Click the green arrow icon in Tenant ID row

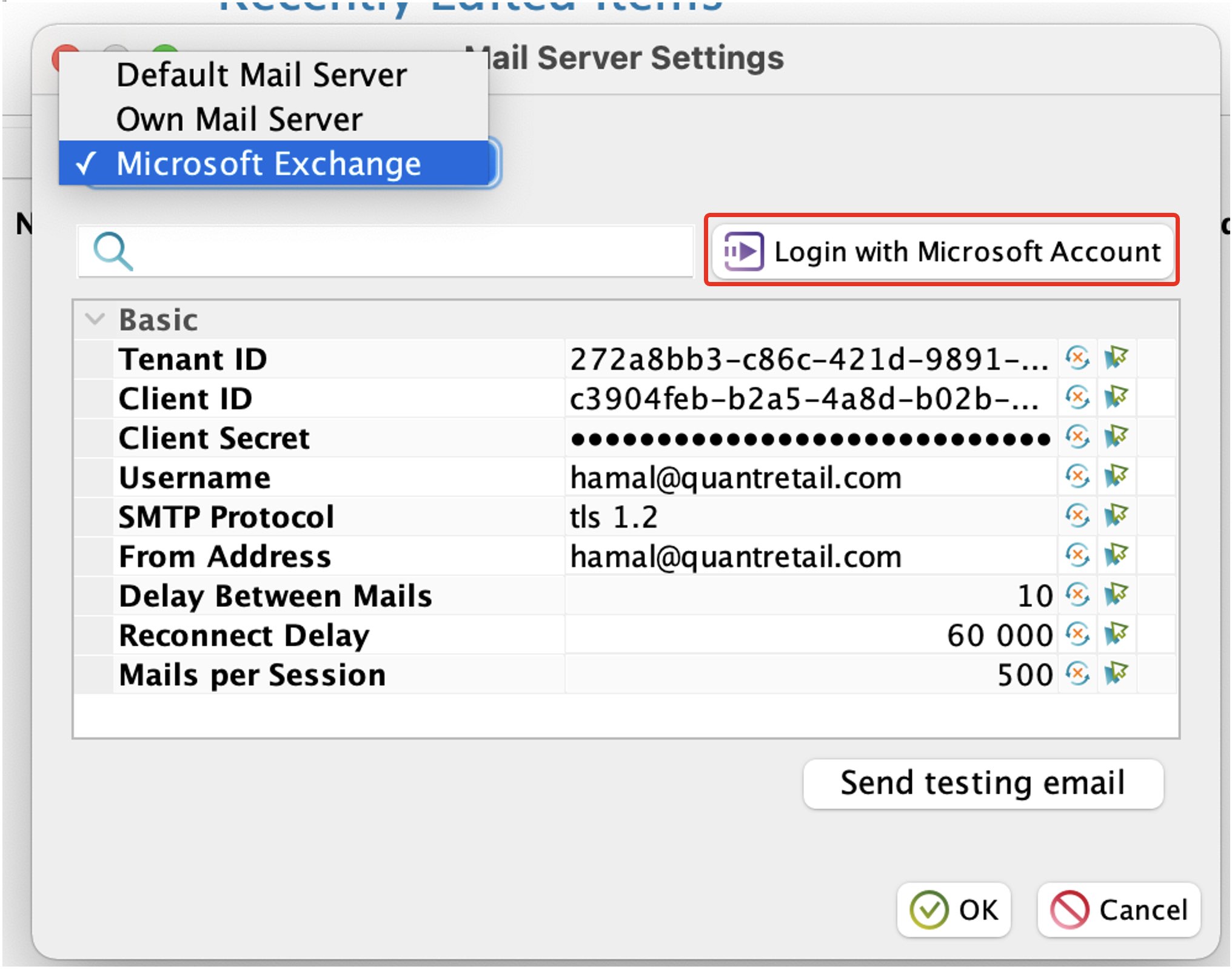(x=1116, y=358)
